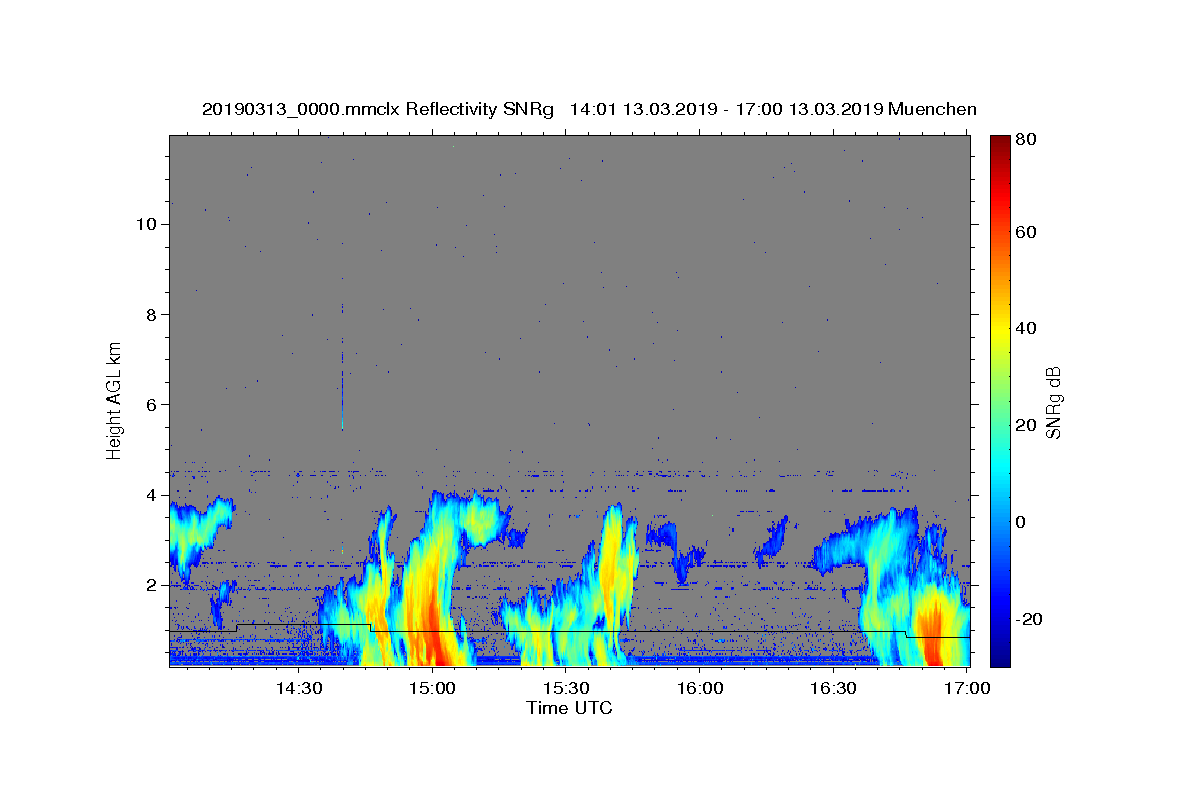Click the "Height AGL km" axis label
Image resolution: width=1200 pixels, height=800 pixels.
tap(115, 400)
